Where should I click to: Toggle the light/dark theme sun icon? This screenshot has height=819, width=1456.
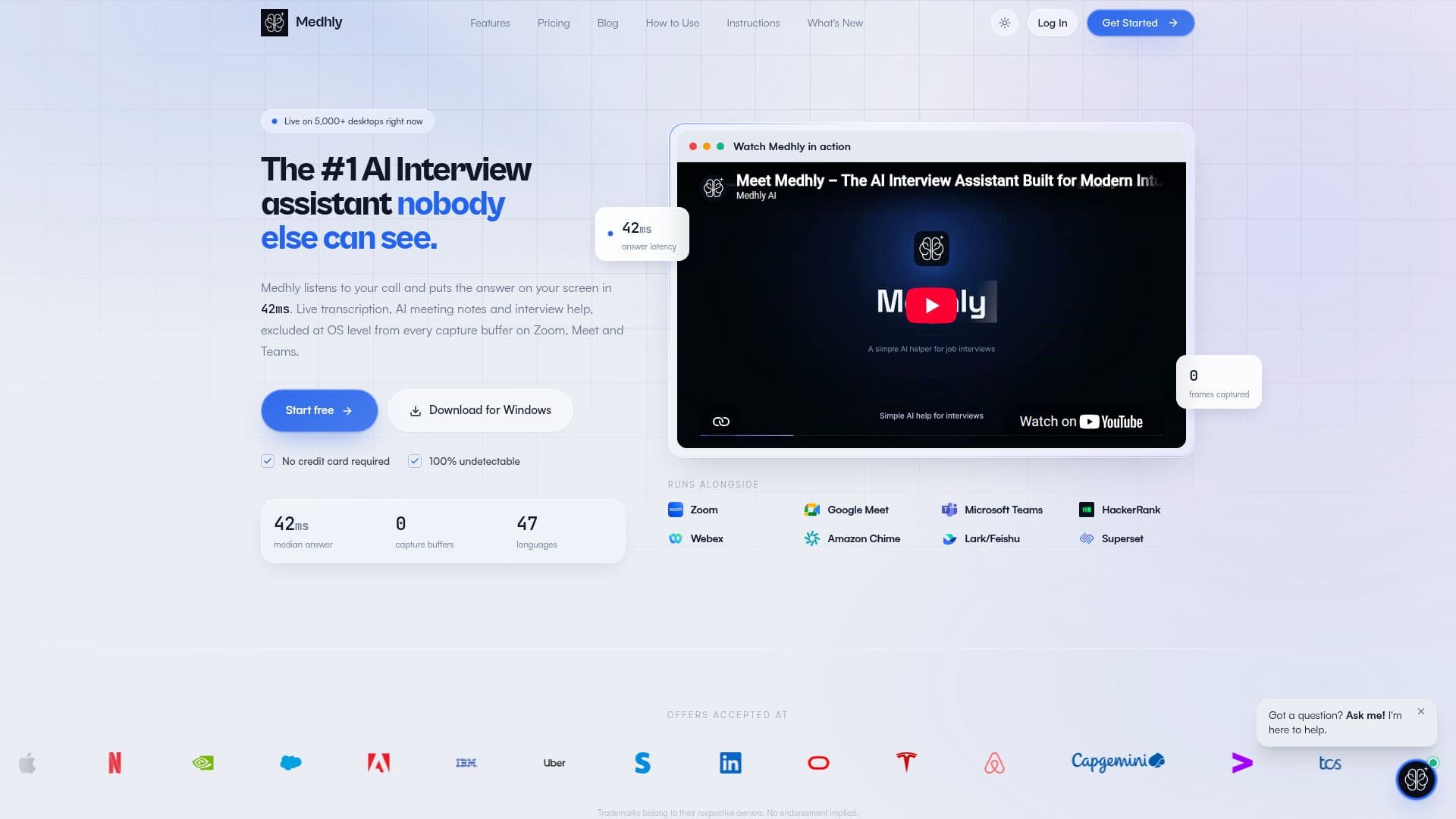point(1004,23)
